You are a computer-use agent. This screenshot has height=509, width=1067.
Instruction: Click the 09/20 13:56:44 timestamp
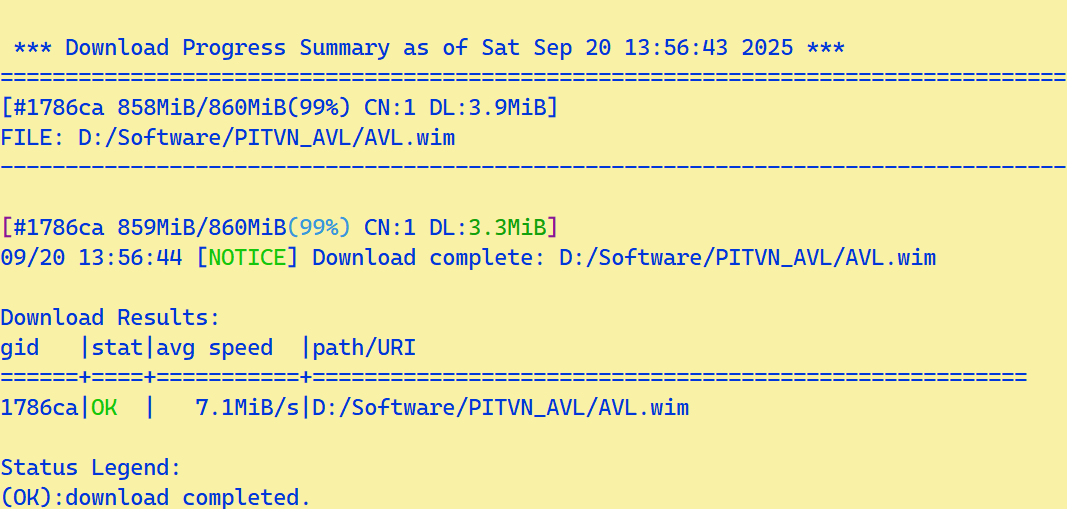pyautogui.click(x=91, y=258)
